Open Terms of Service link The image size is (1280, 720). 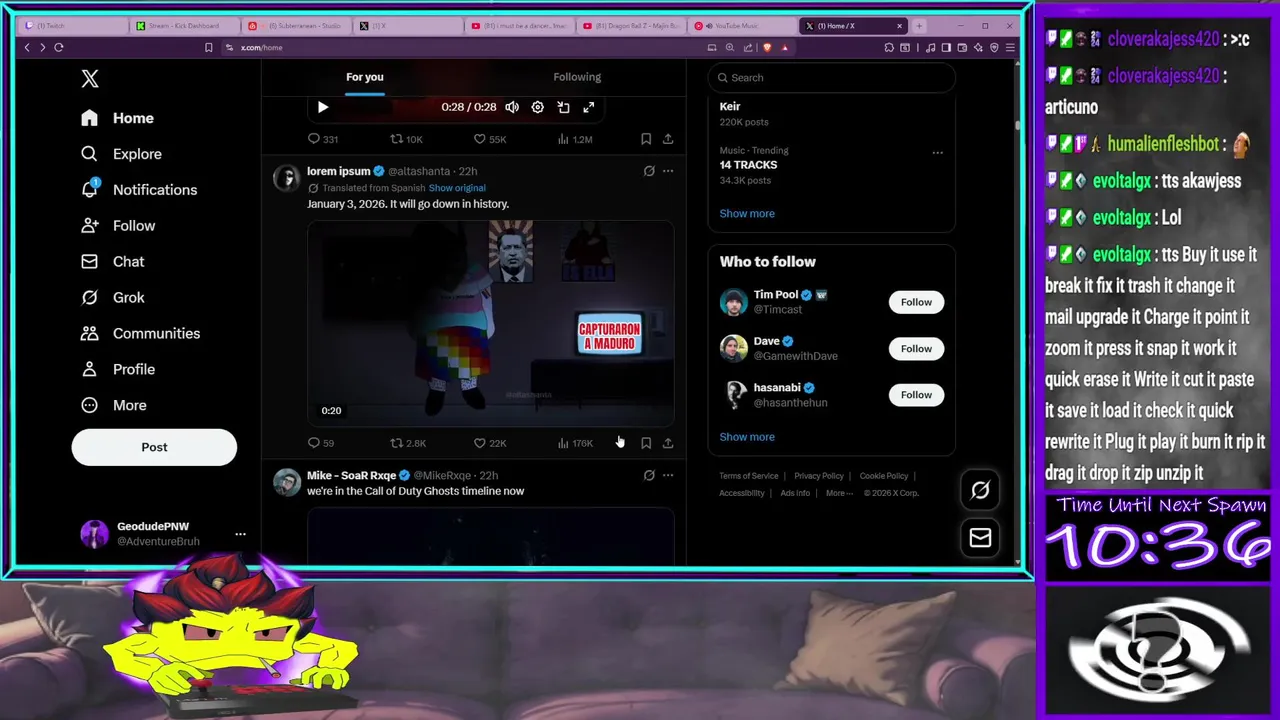click(749, 476)
